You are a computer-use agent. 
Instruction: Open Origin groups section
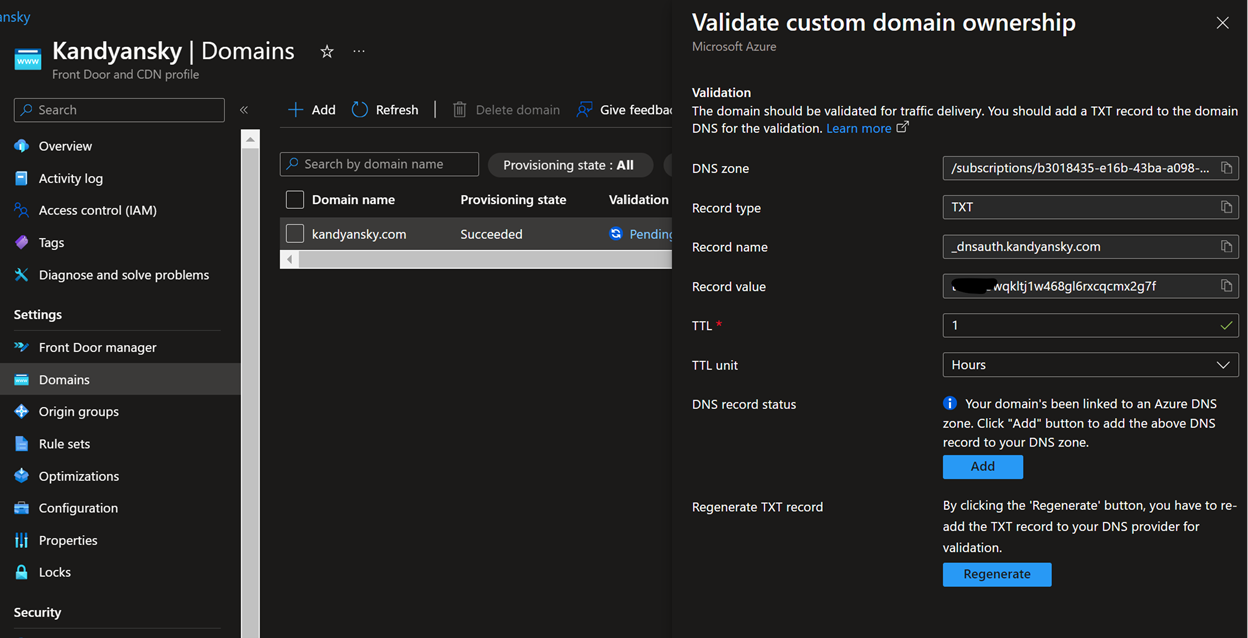(78, 411)
